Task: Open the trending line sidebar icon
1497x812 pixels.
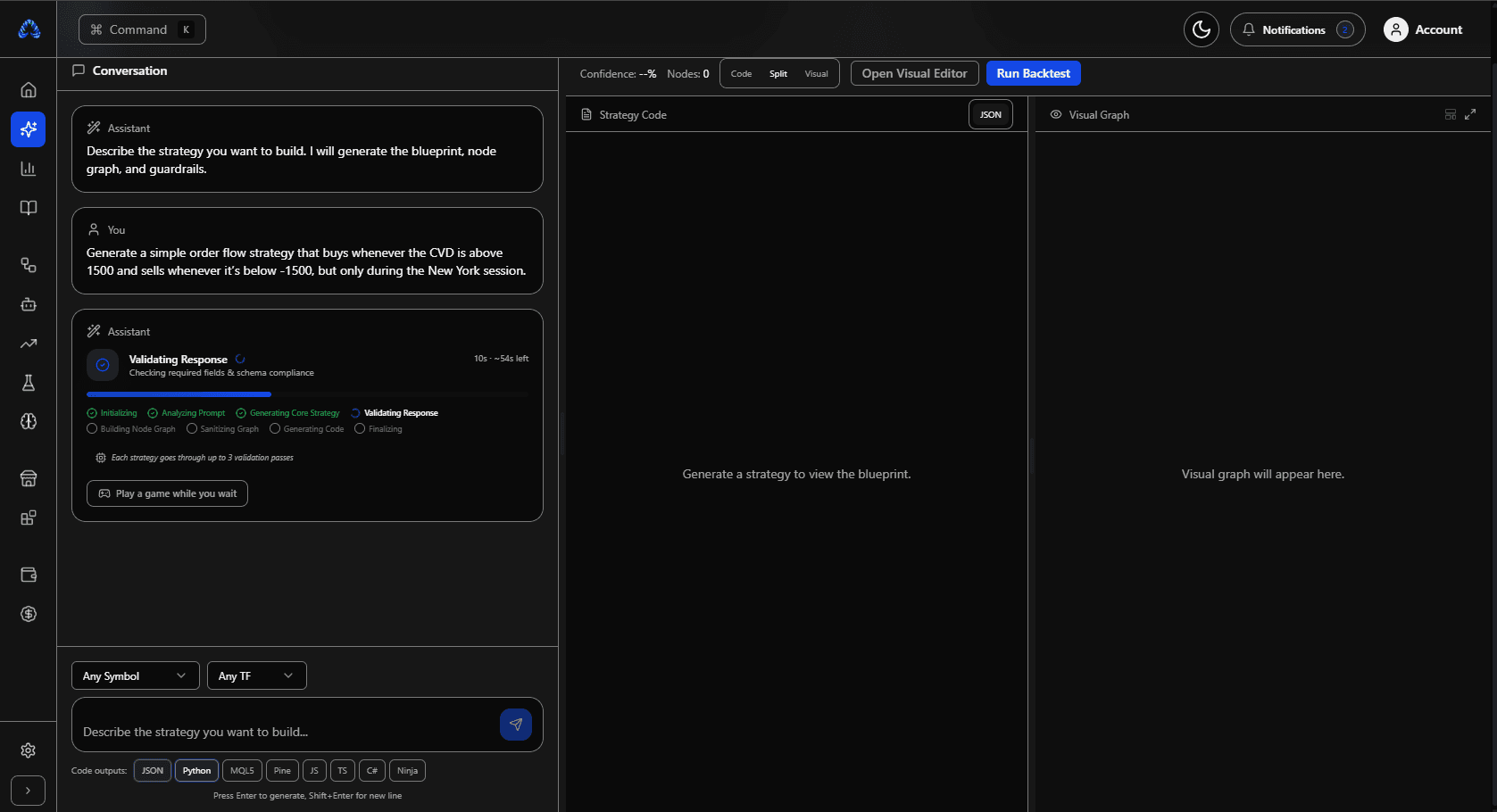Action: pyautogui.click(x=29, y=344)
